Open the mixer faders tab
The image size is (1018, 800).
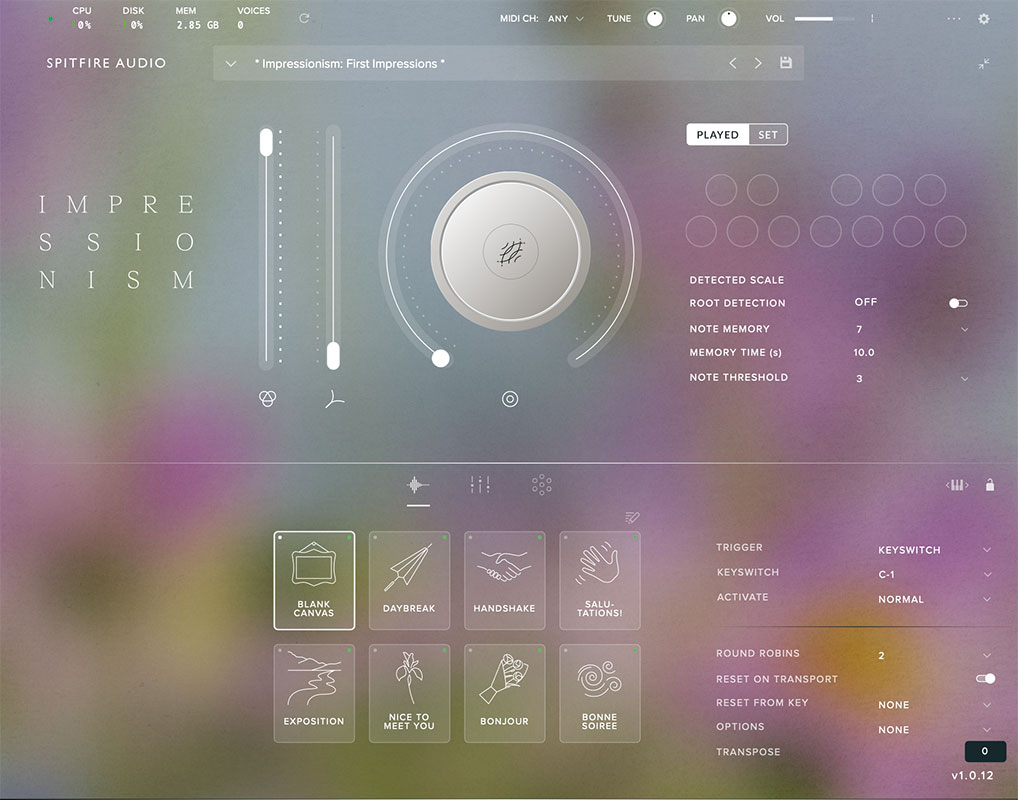click(x=480, y=484)
